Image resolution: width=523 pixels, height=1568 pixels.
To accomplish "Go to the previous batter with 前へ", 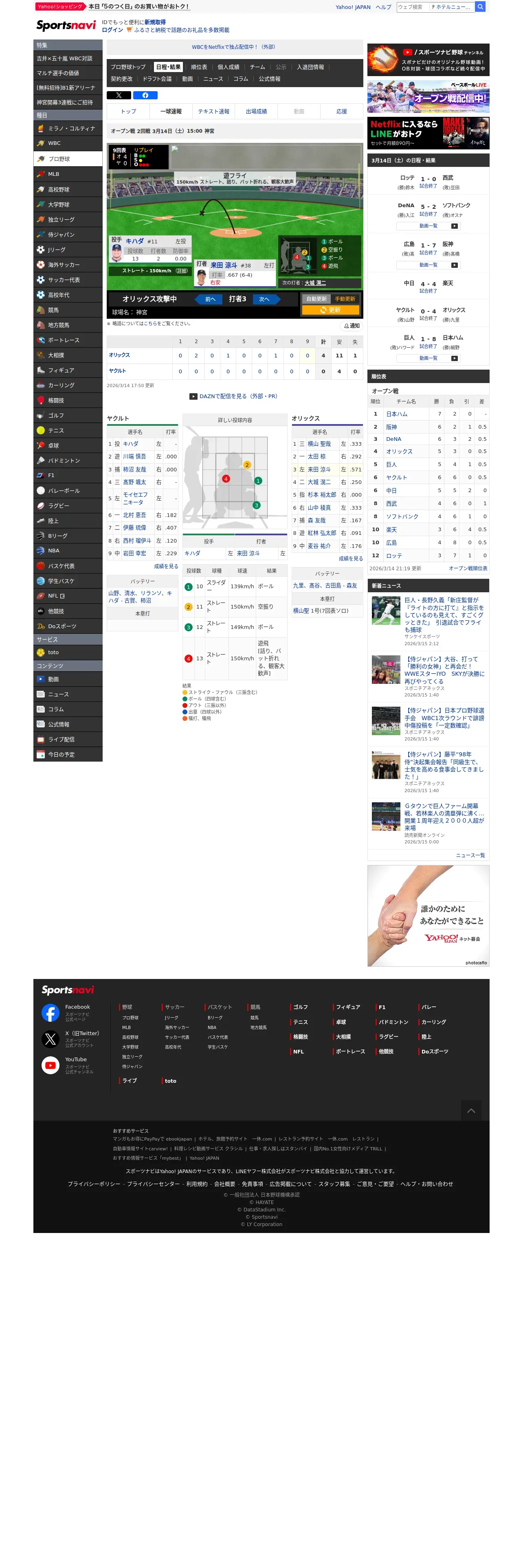I will pos(209,299).
